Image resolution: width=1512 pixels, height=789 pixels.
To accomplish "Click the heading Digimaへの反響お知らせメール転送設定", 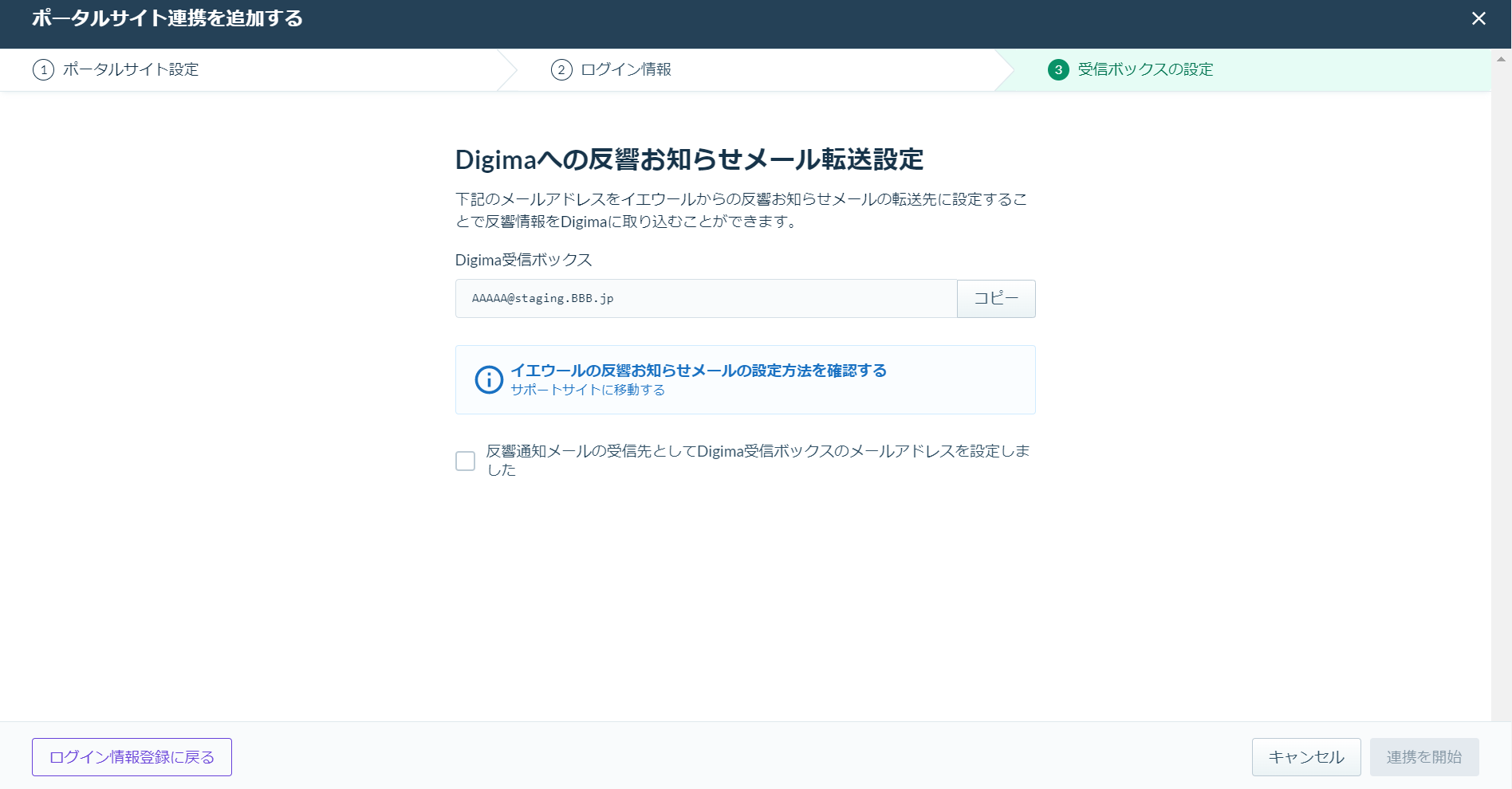I will tap(689, 159).
